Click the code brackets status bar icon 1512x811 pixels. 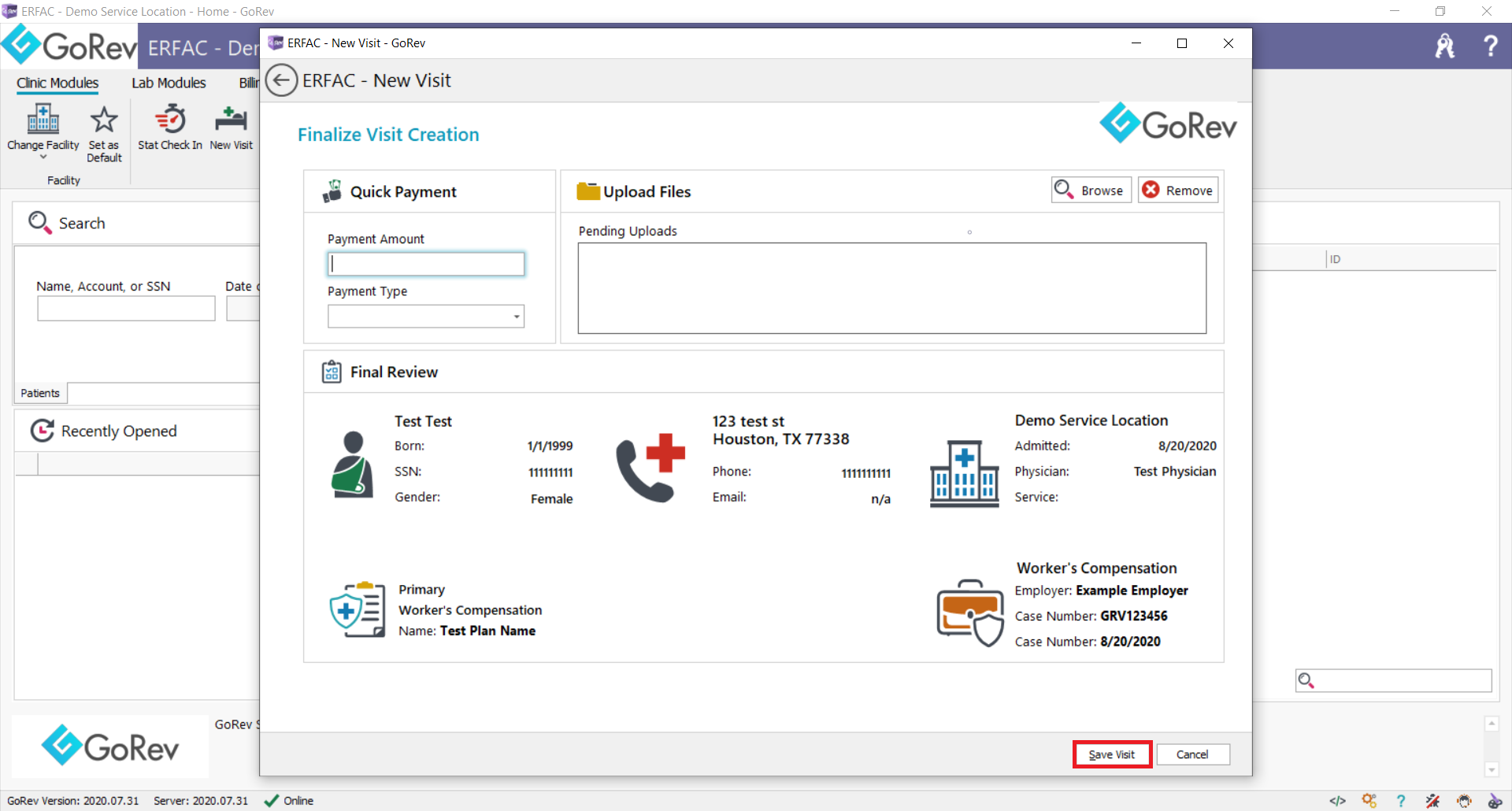(x=1337, y=801)
